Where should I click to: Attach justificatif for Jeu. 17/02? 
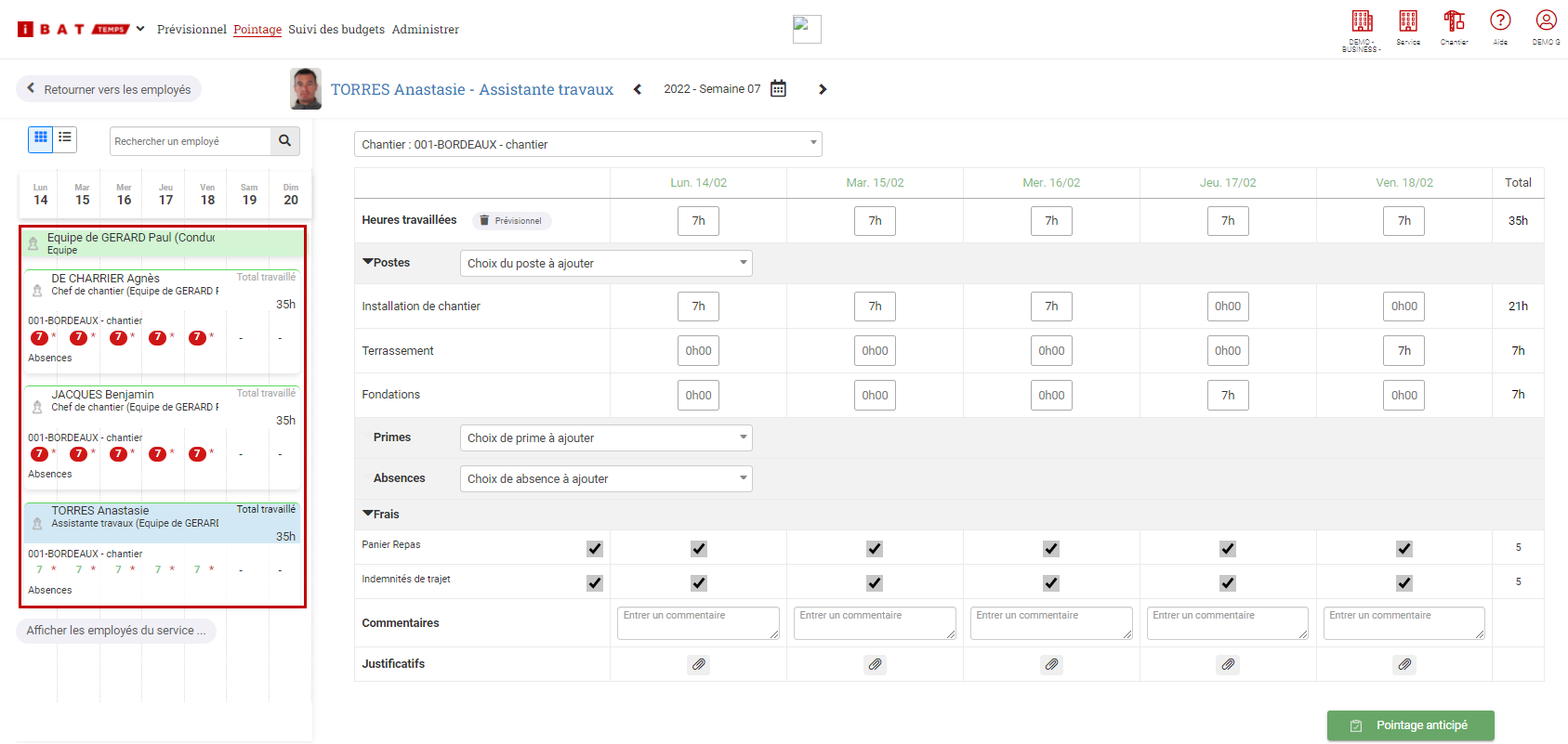(x=1228, y=664)
